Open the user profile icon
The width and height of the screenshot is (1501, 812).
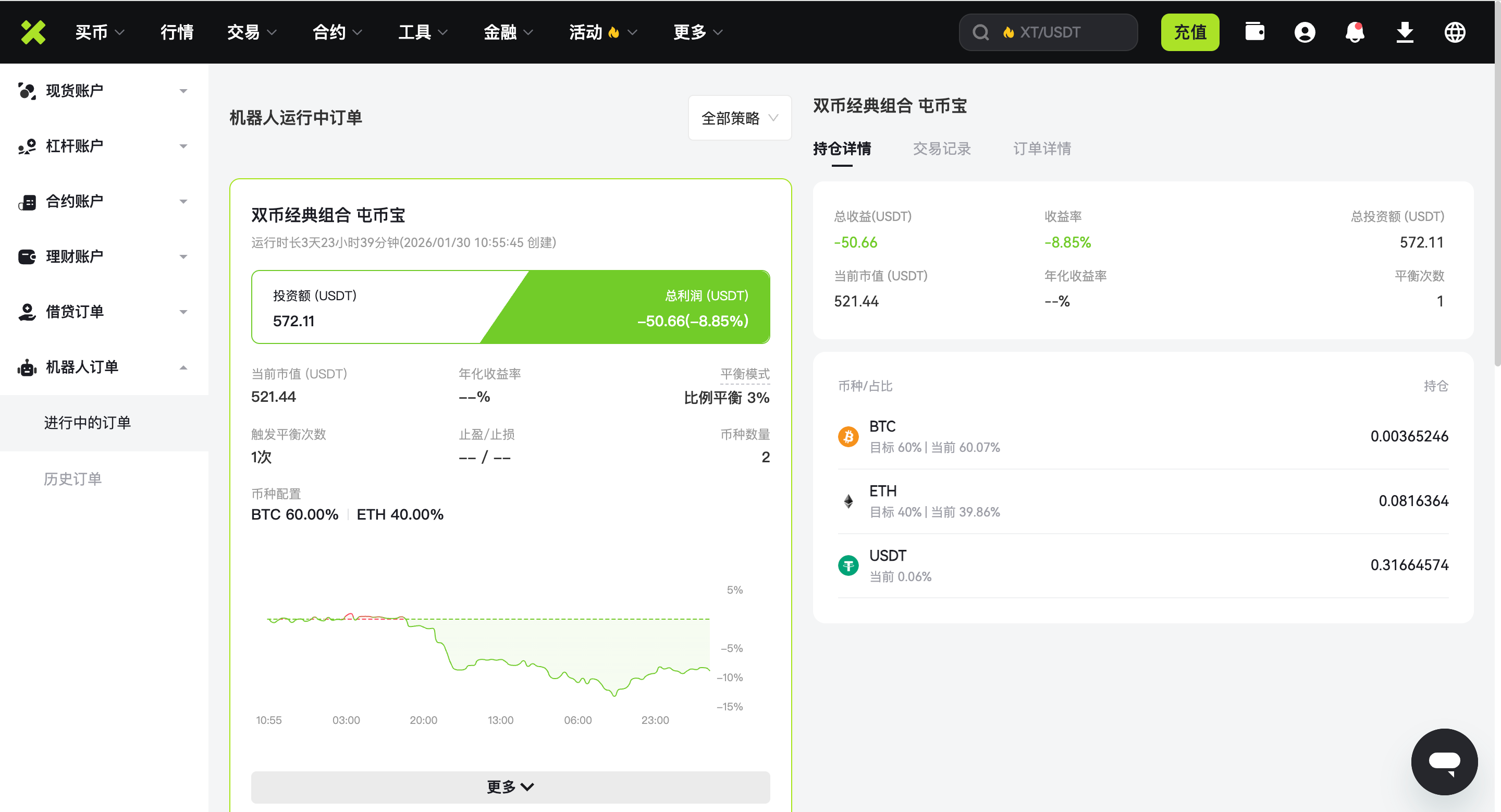coord(1305,32)
